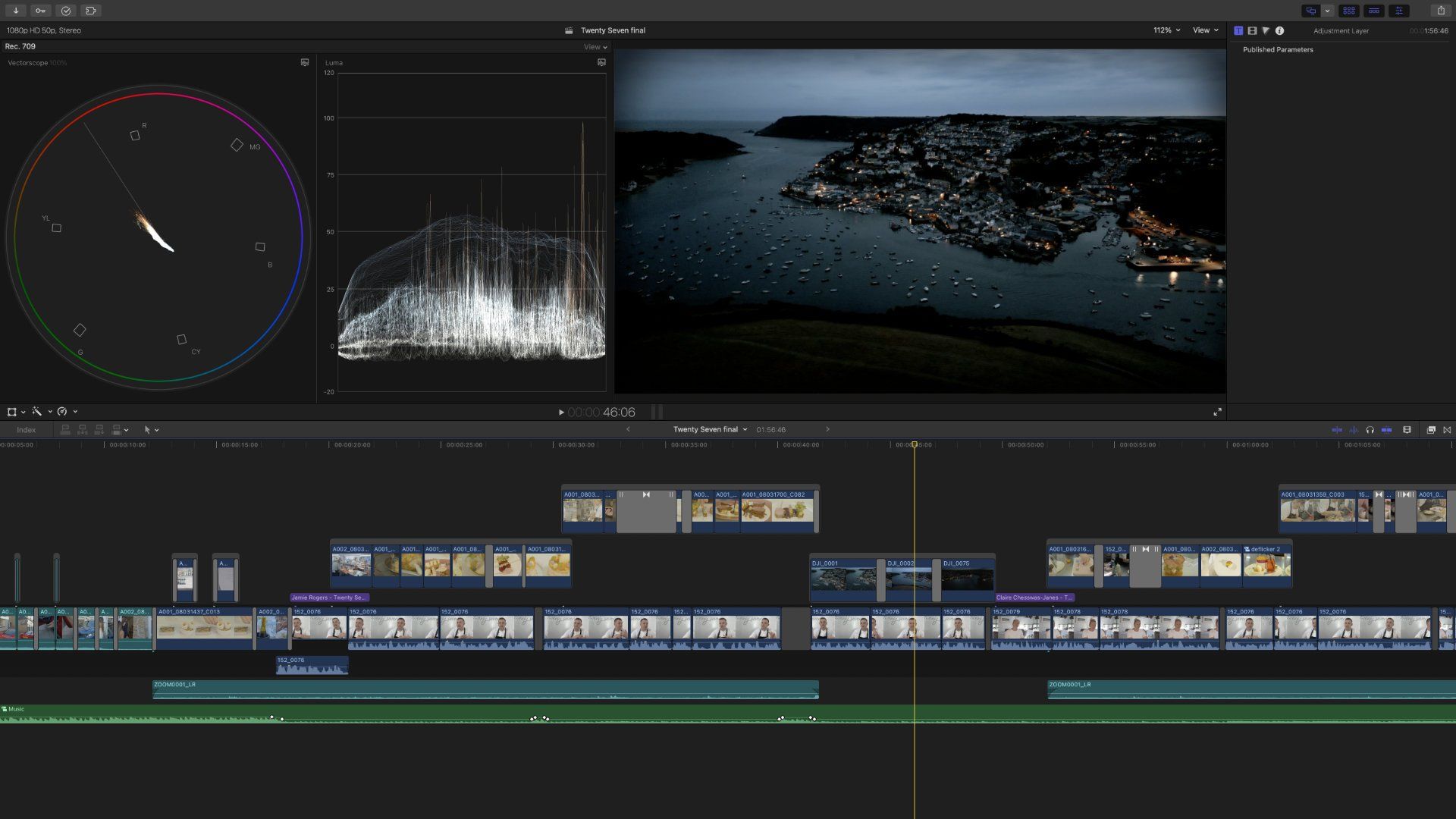Open the Info inspector icon
Viewport: 1456px width, 819px height.
pos(1280,30)
